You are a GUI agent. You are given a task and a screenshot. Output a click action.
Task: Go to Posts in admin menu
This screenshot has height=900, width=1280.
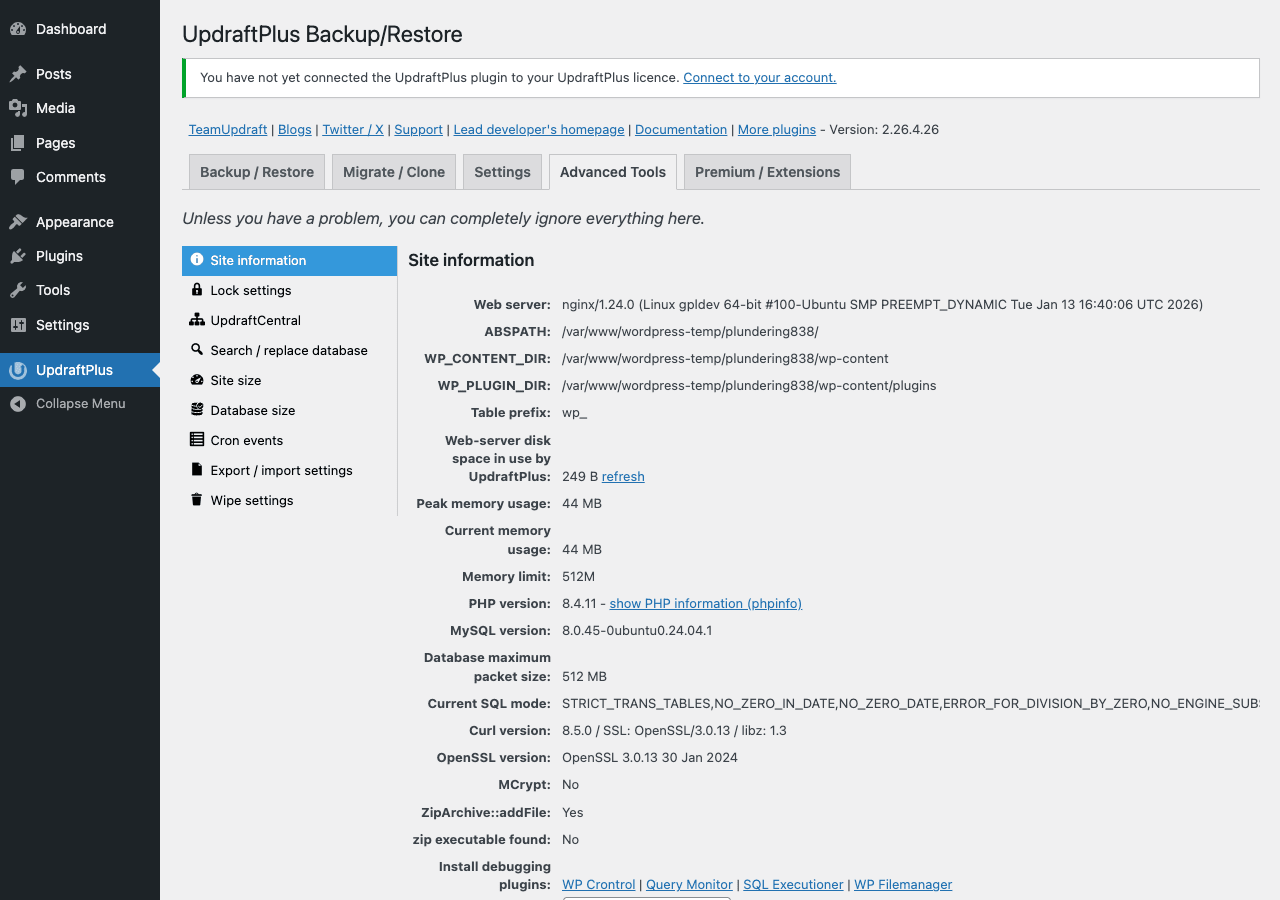pyautogui.click(x=80, y=74)
